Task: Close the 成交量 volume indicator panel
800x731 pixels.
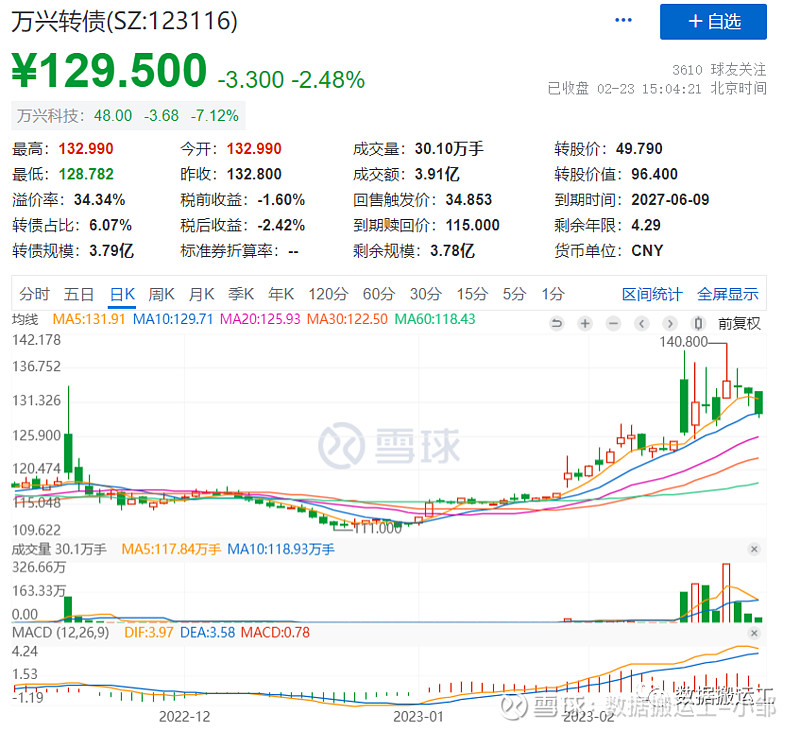Action: (754, 549)
